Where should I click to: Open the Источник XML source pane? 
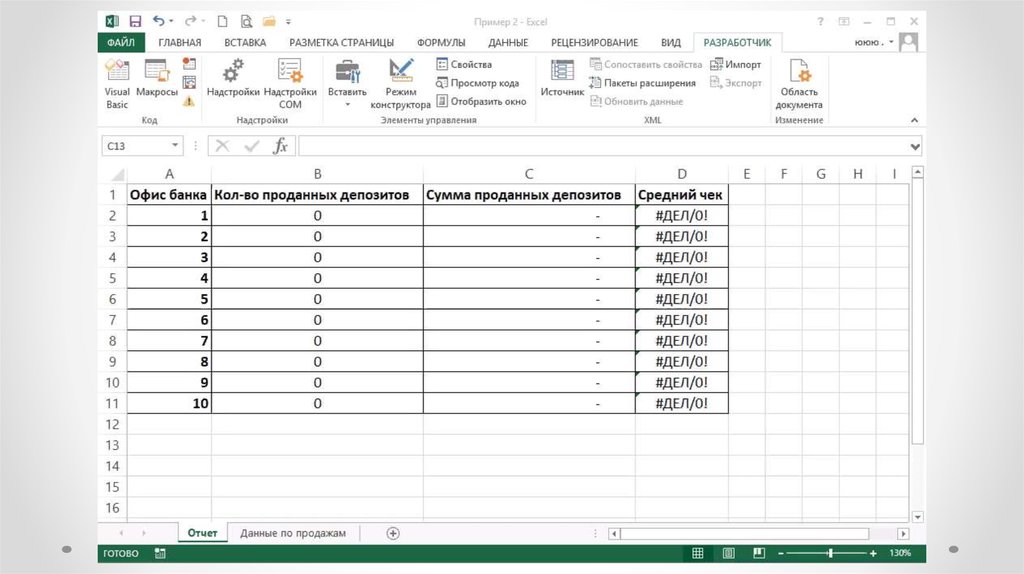coord(562,80)
